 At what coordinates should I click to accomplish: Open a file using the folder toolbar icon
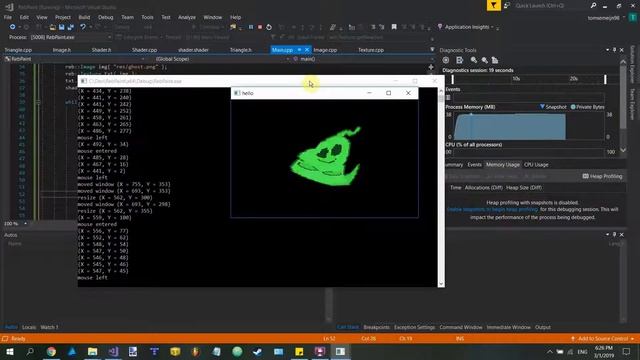(53, 27)
